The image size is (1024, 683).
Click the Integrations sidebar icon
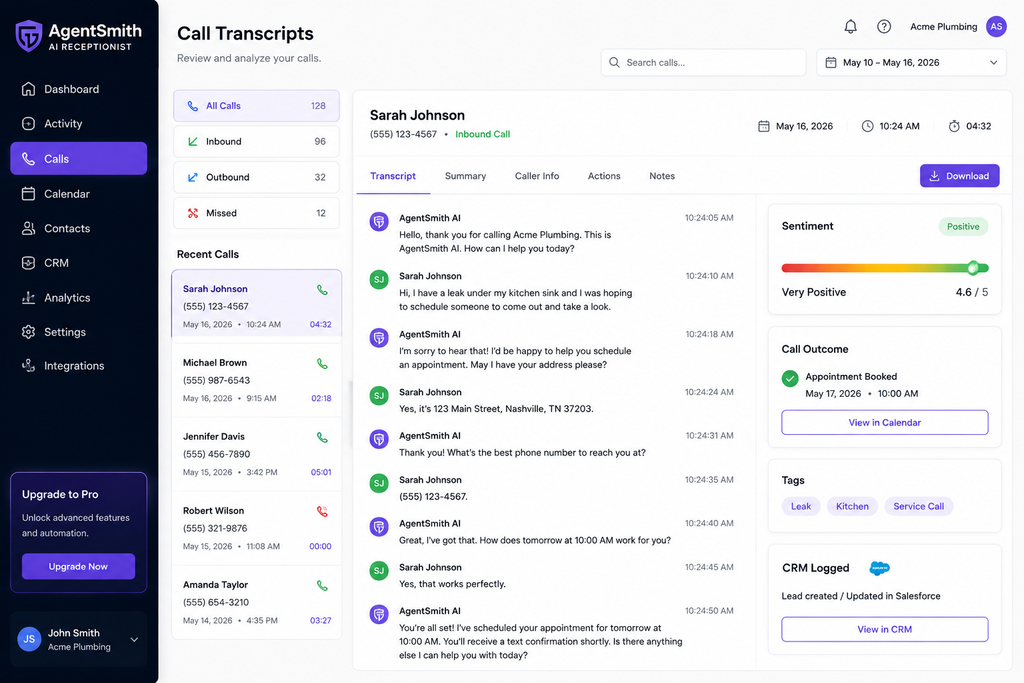pos(28,366)
